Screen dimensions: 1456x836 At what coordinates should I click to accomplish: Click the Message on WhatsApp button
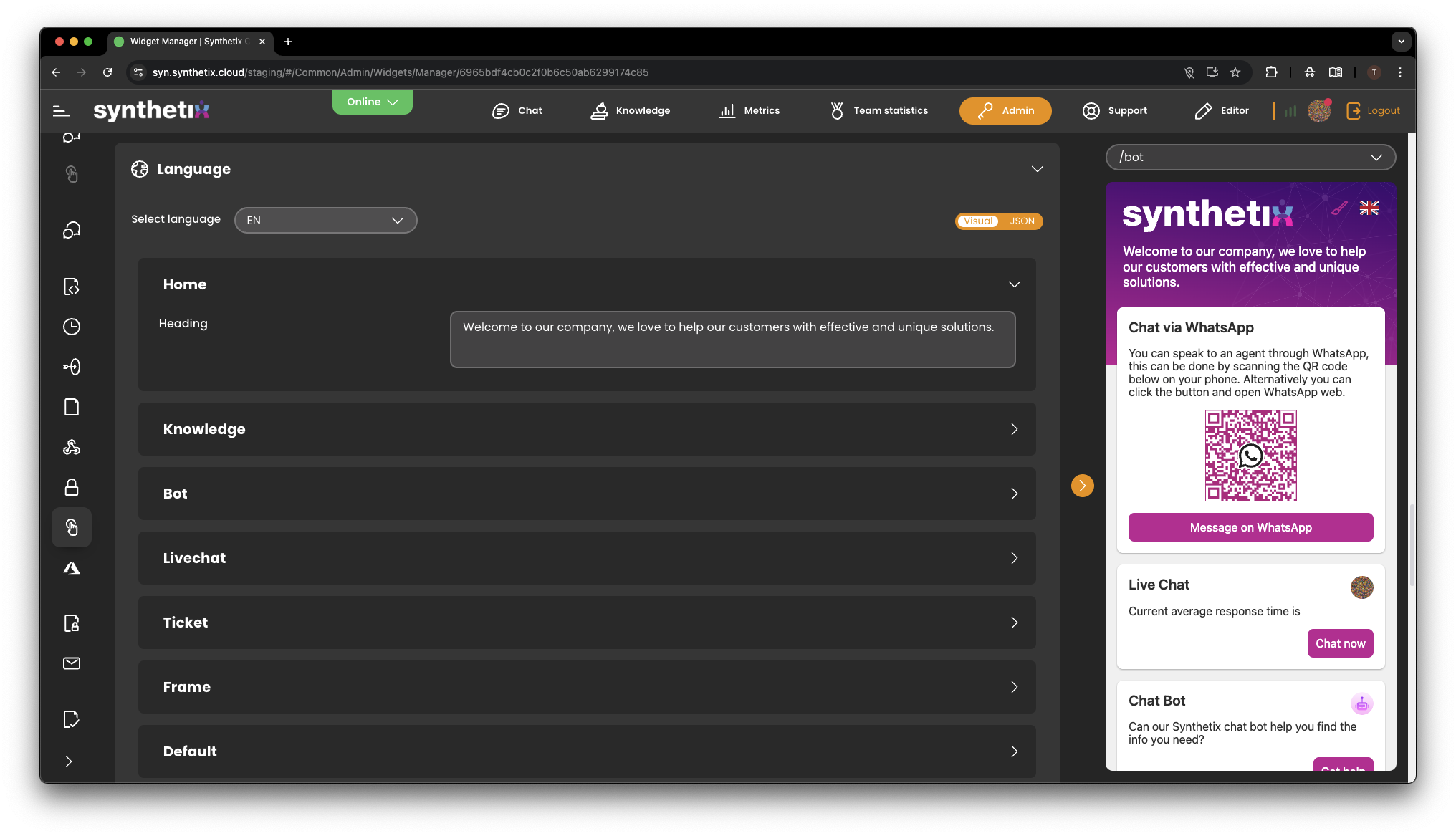click(x=1250, y=528)
